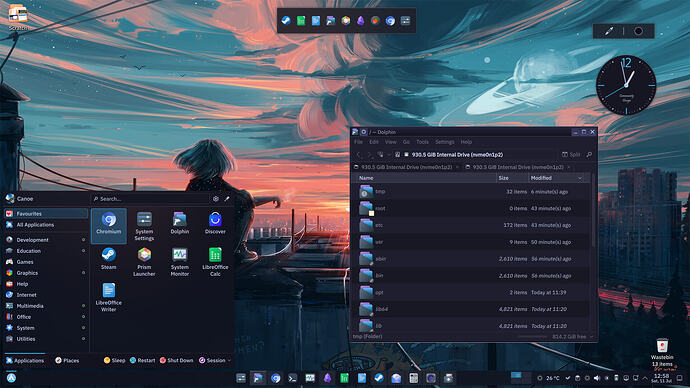This screenshot has height=388, width=690.
Task: Launch Prism Launcher from the top dock
Action: coord(345,21)
